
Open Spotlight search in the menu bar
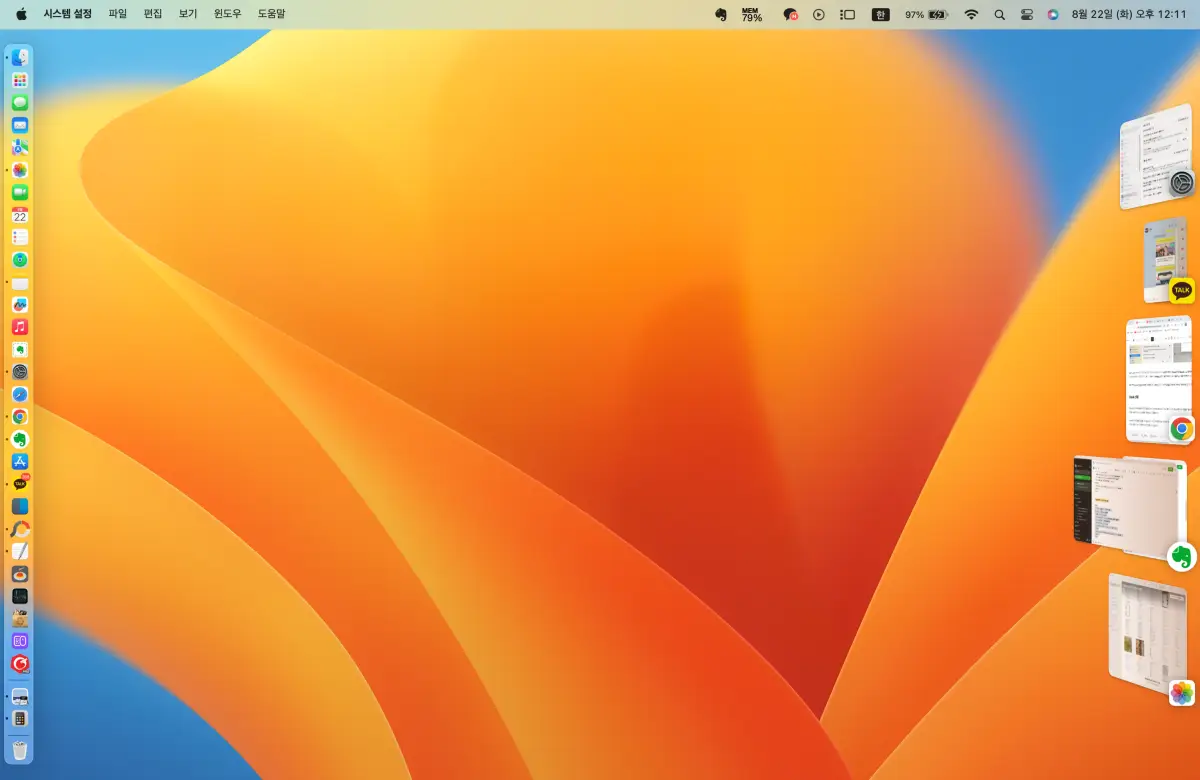[1000, 15]
